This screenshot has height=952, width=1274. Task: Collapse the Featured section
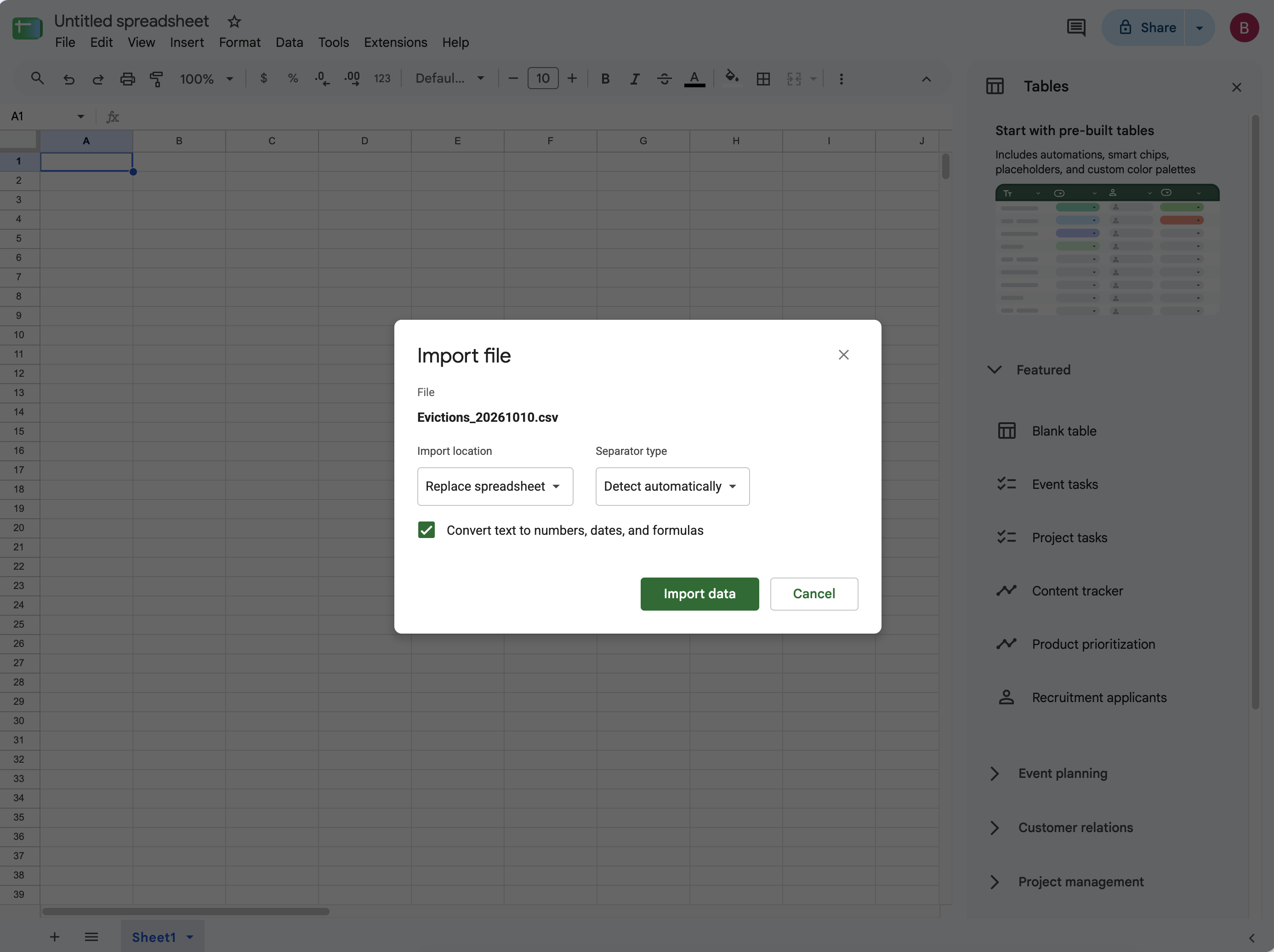(995, 370)
